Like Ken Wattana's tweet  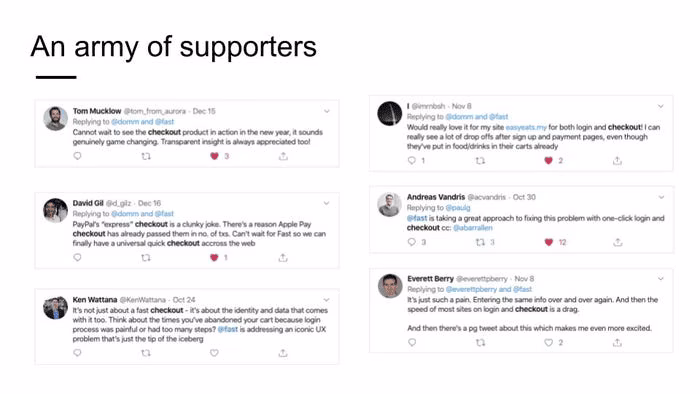[214, 353]
